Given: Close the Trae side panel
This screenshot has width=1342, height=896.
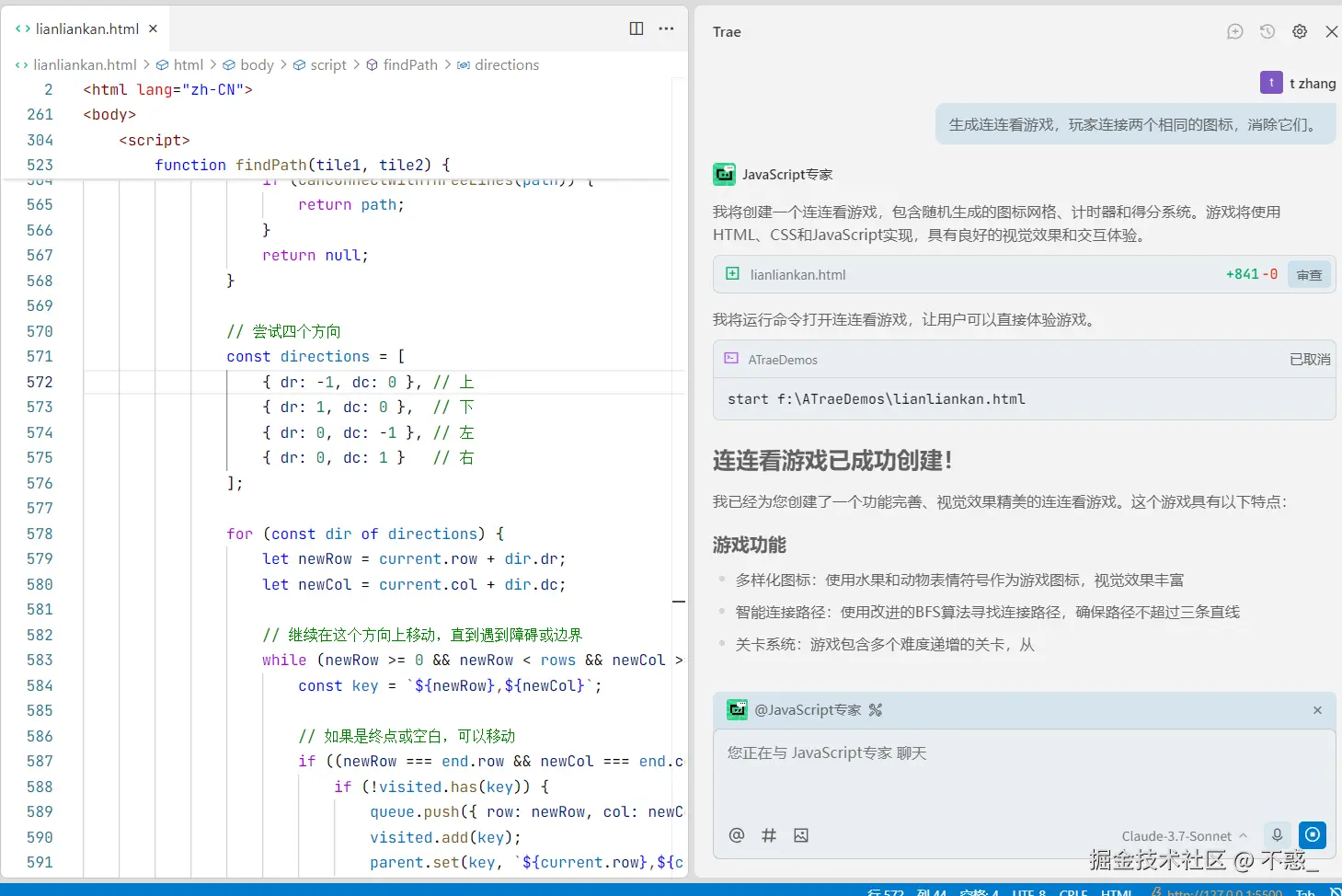Looking at the screenshot, I should (1331, 31).
